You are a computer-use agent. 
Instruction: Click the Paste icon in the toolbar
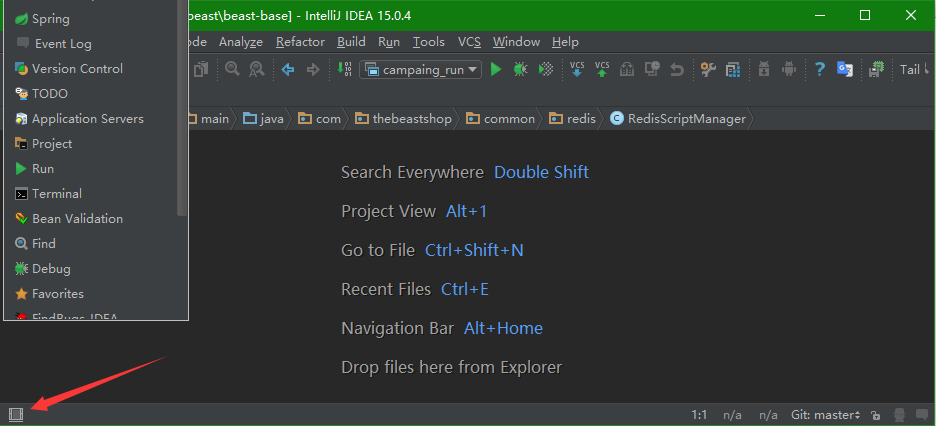click(x=202, y=69)
